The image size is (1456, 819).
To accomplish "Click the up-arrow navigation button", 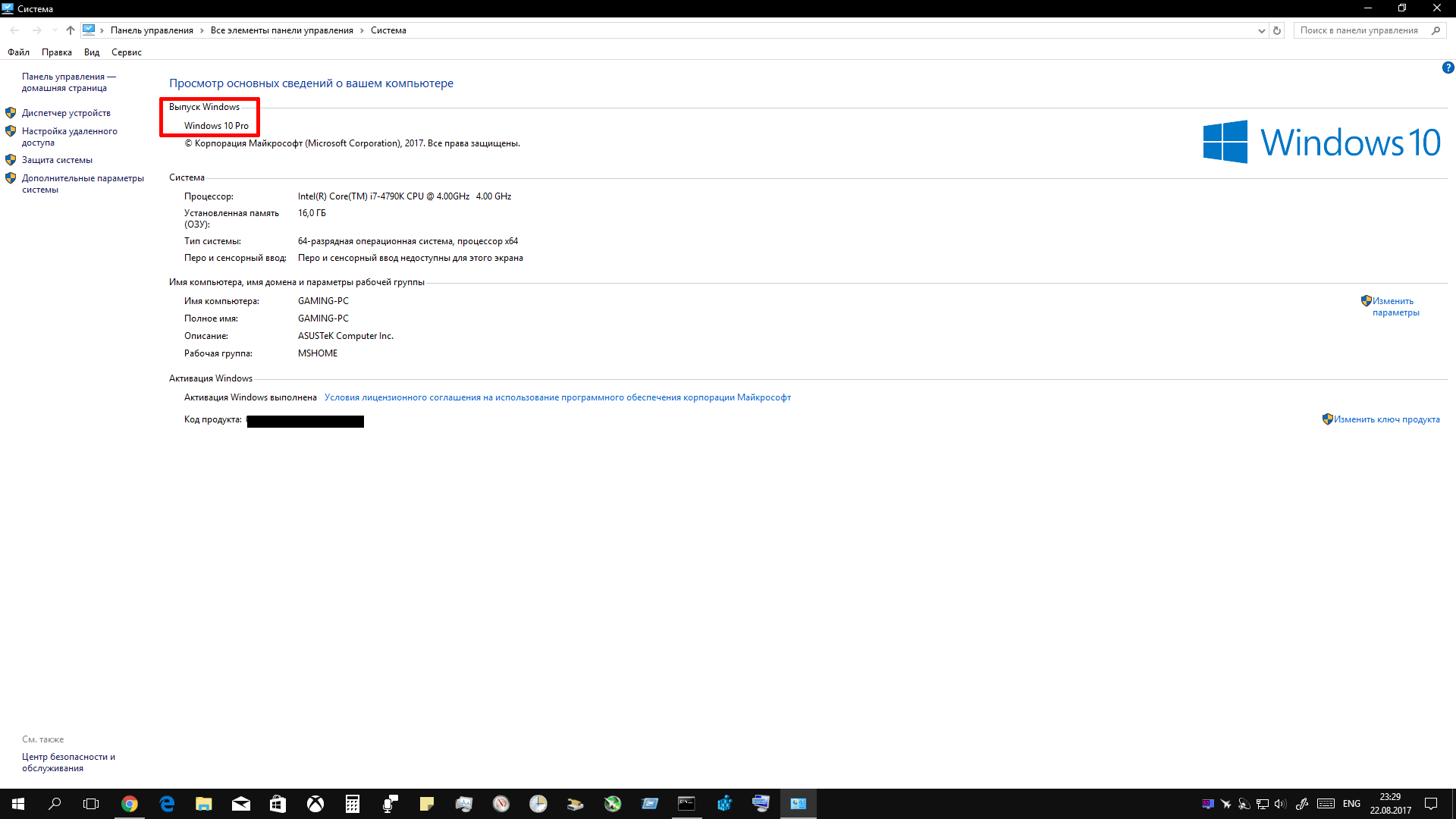I will [x=71, y=30].
